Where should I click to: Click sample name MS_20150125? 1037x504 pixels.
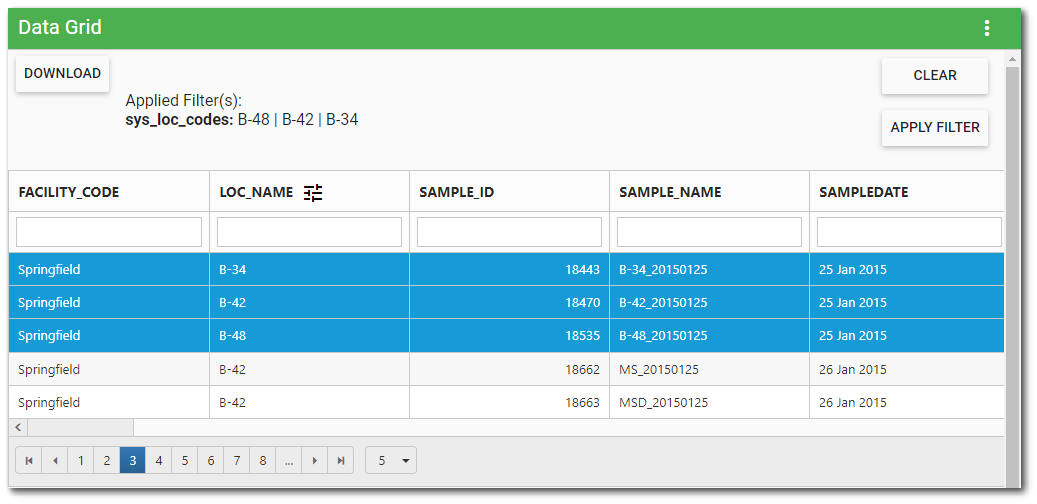[x=659, y=369]
